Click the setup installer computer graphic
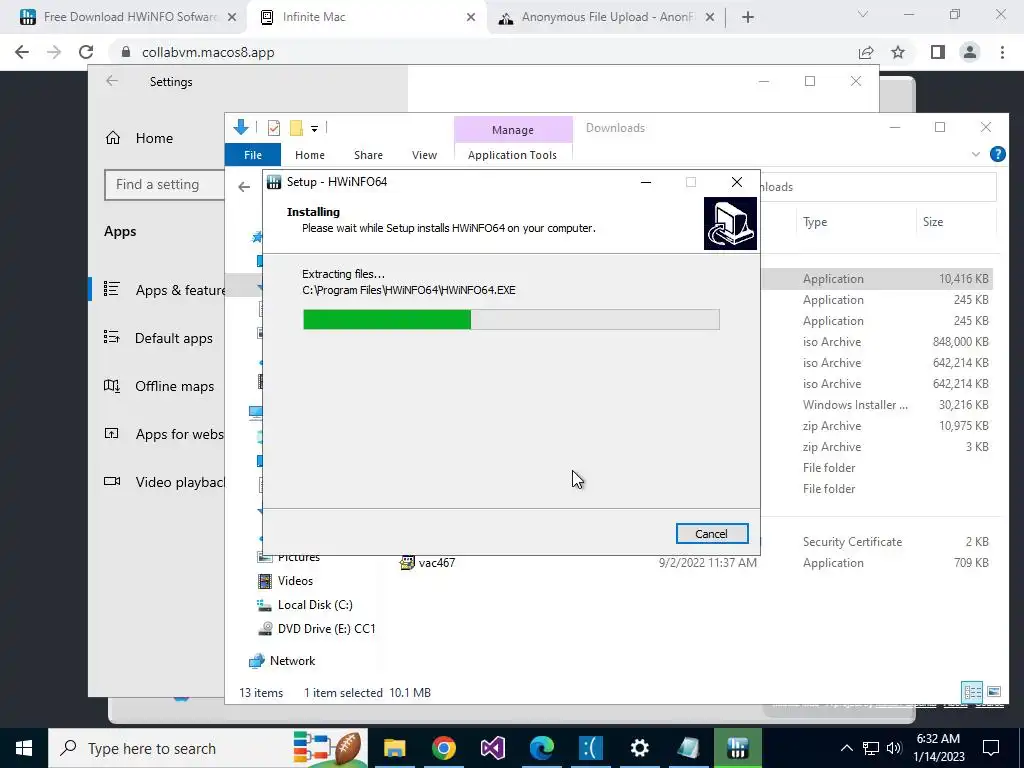The image size is (1024, 768). point(730,223)
